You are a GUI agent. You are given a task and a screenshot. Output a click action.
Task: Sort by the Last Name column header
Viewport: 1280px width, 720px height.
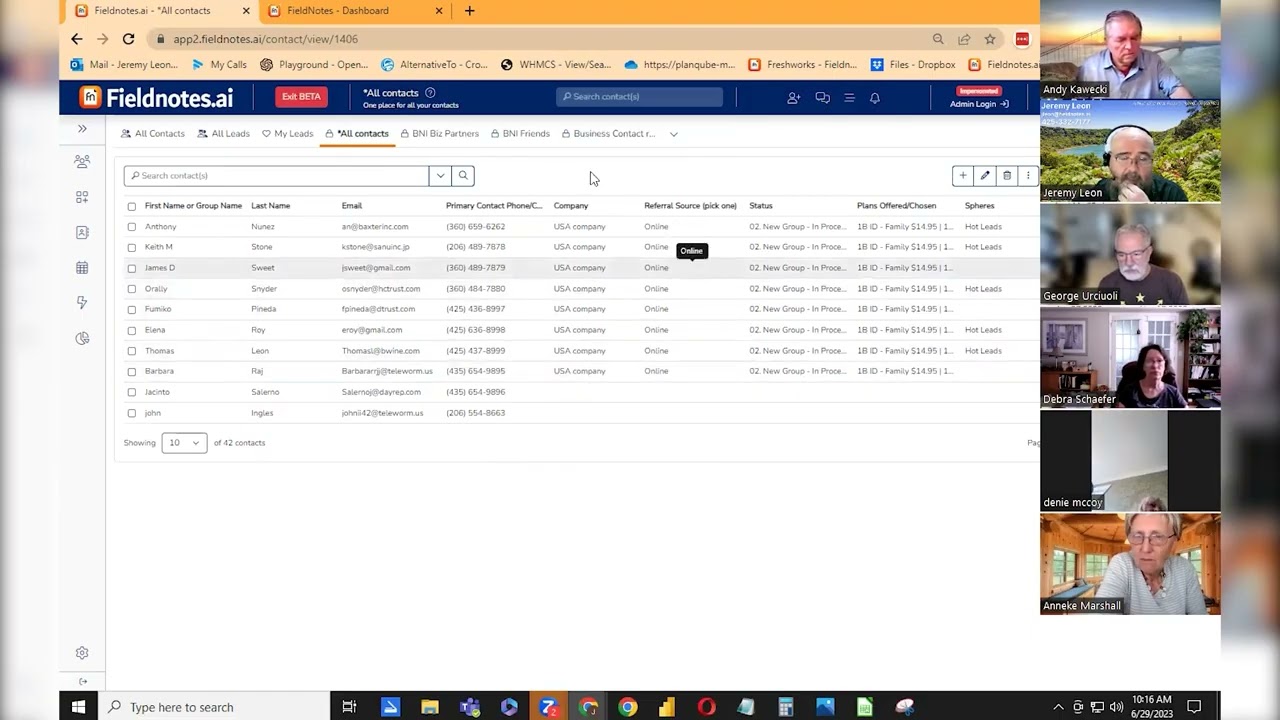(270, 206)
